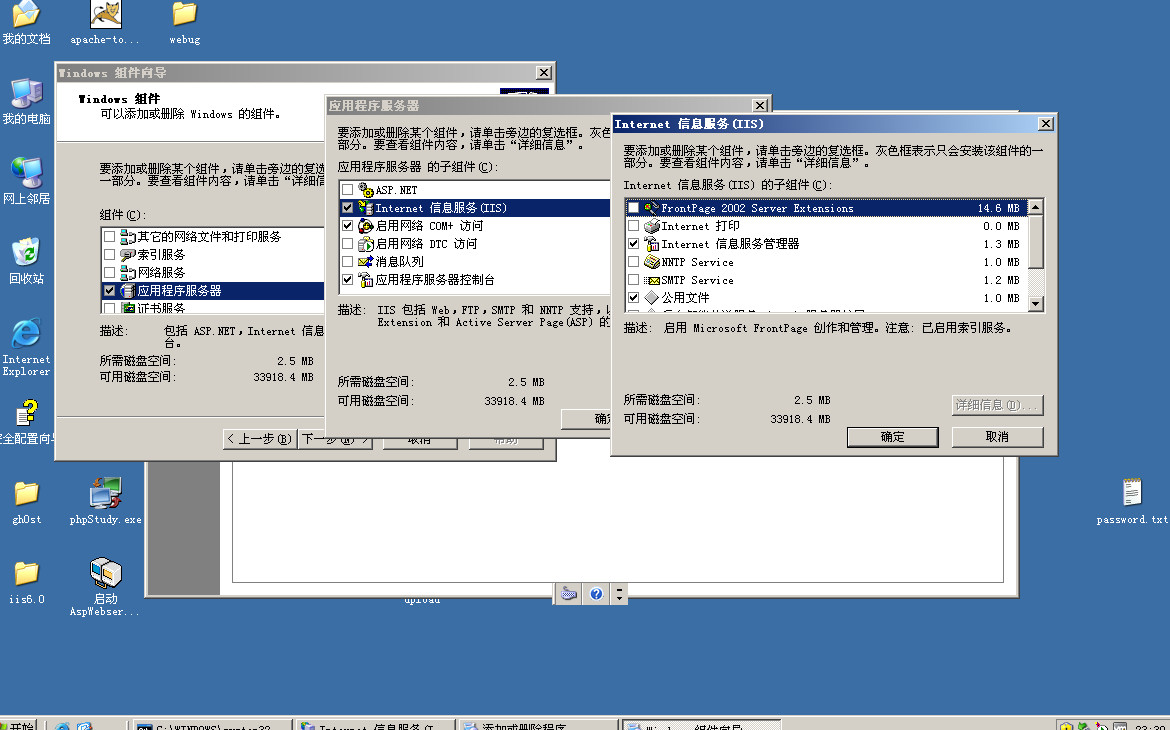Screen dimensions: 1170x730
Task: Select Internet 信息服务(IIS) row in subcomponents
Action: [475, 208]
